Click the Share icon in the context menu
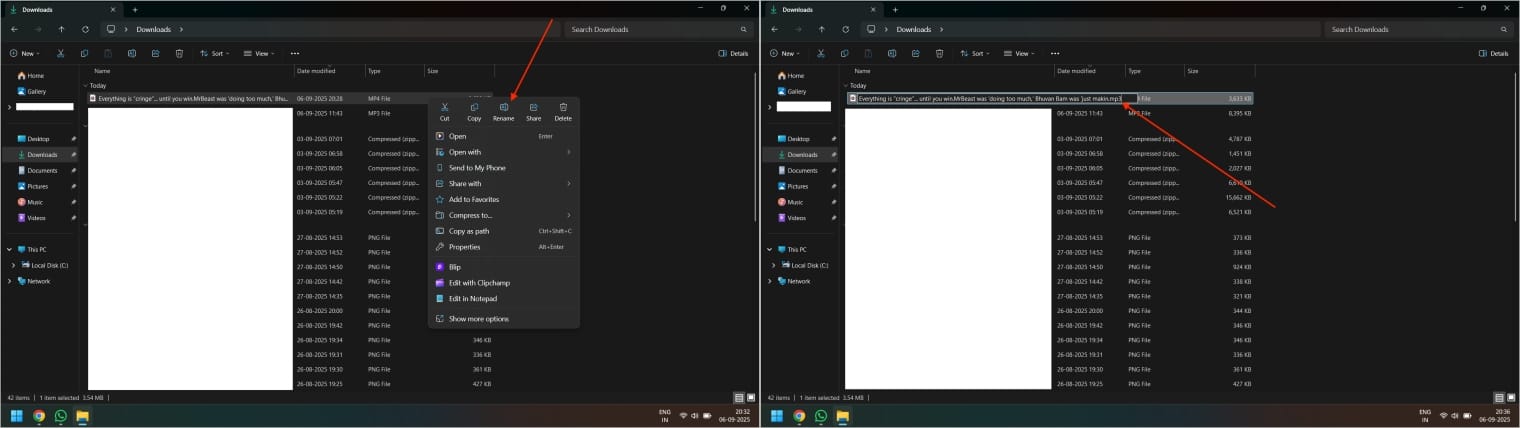The height and width of the screenshot is (428, 1520). 534,107
